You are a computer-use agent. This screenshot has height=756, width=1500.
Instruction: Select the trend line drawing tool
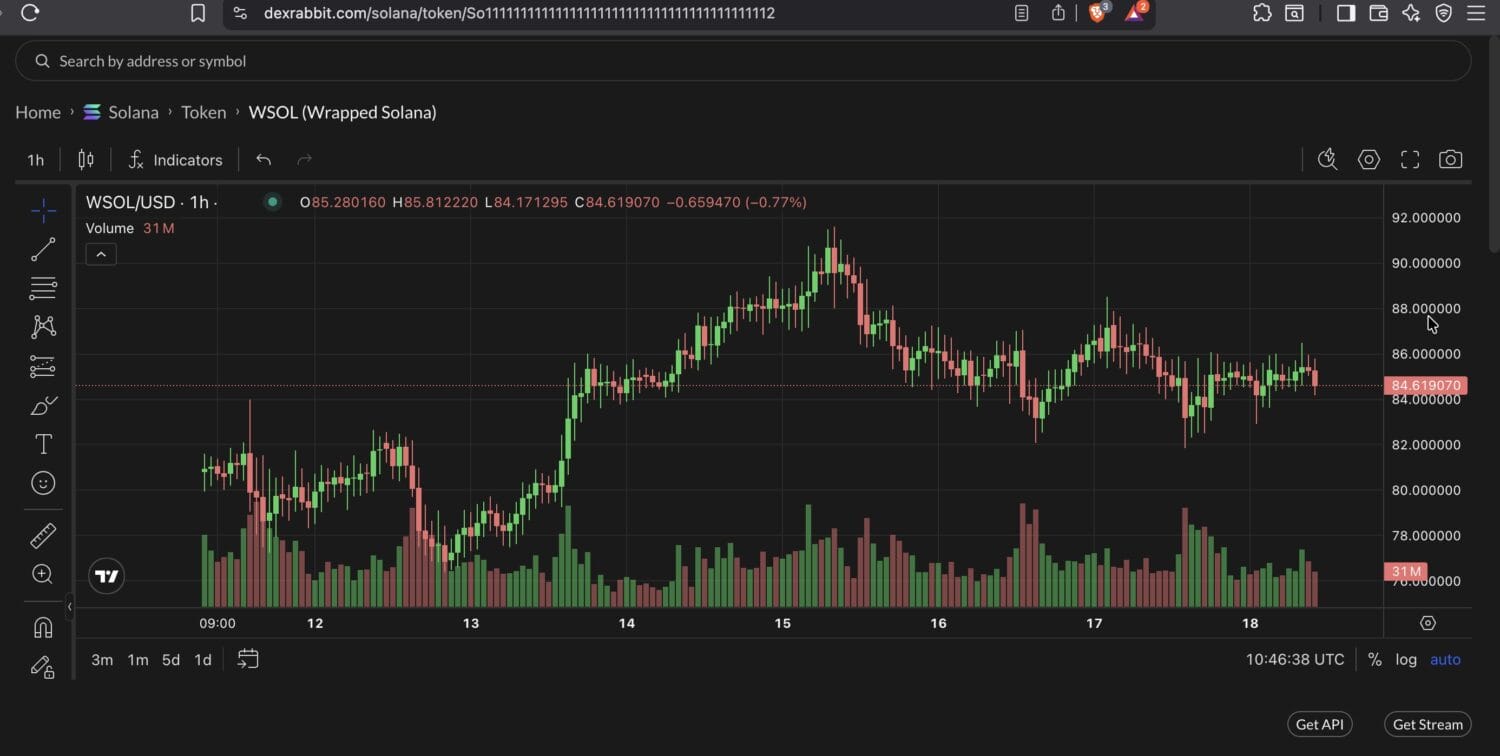pyautogui.click(x=43, y=249)
